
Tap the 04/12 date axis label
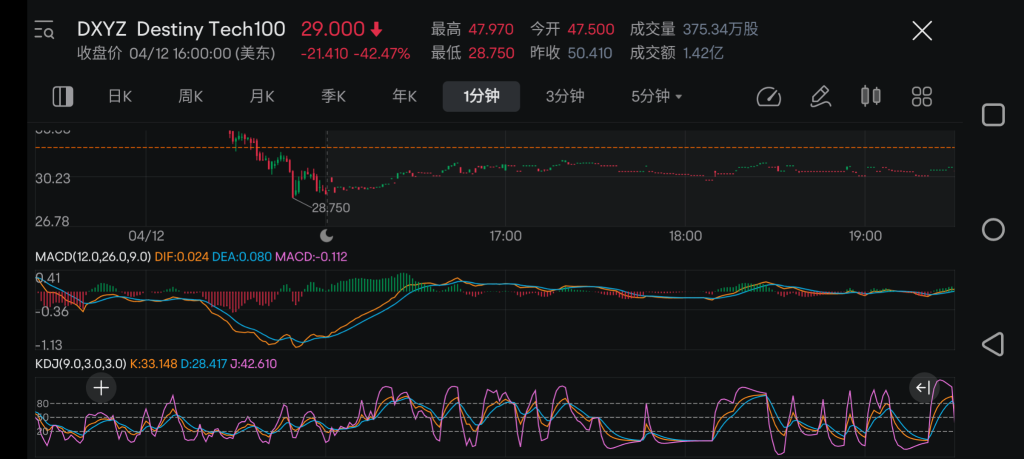pos(146,236)
